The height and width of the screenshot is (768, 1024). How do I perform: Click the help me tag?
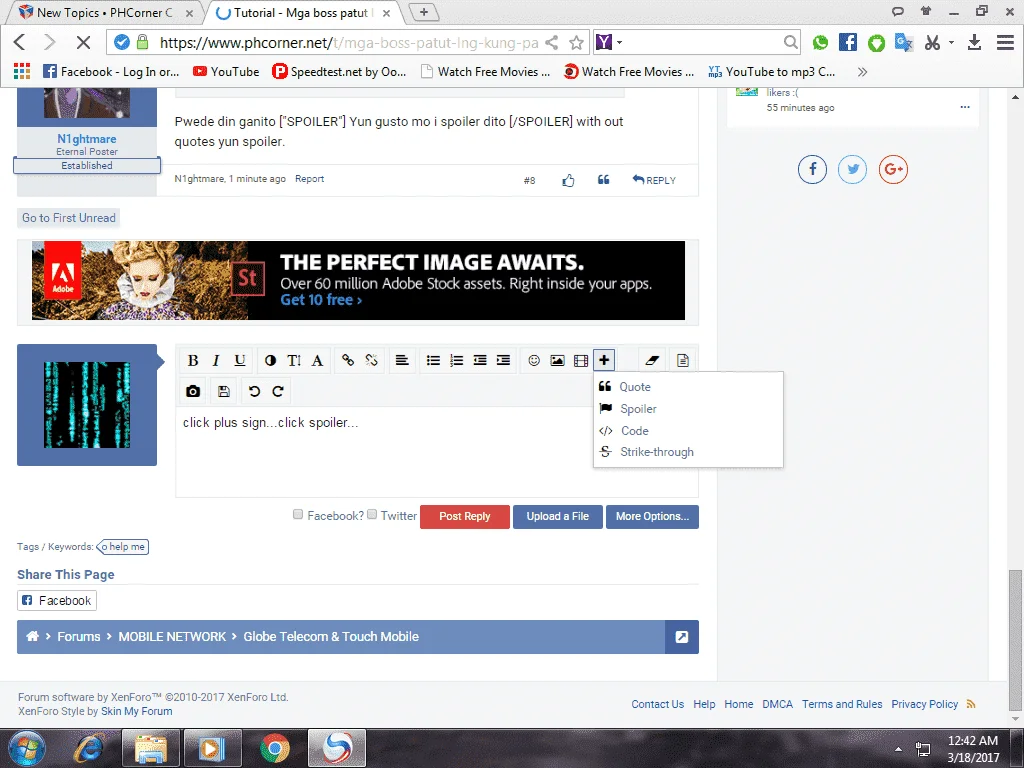(123, 547)
